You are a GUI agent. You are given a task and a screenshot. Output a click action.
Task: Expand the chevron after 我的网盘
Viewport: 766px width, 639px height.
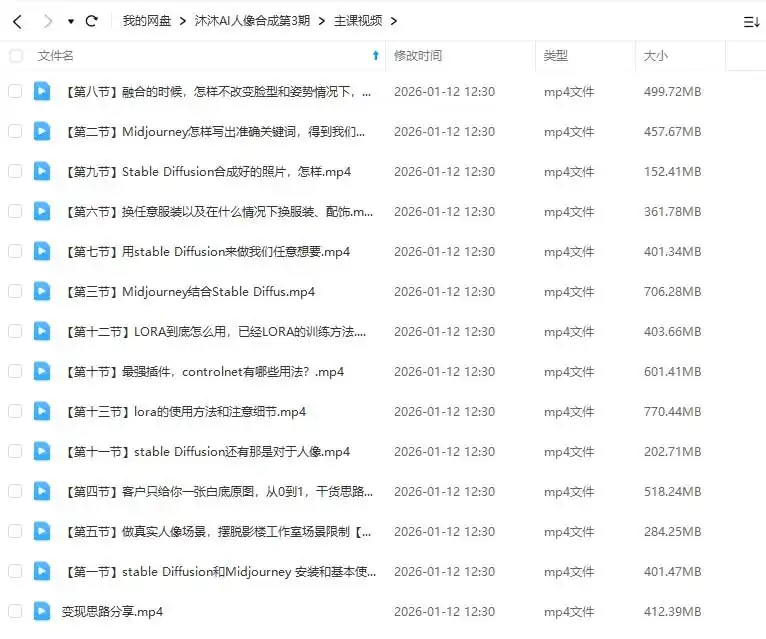[183, 21]
